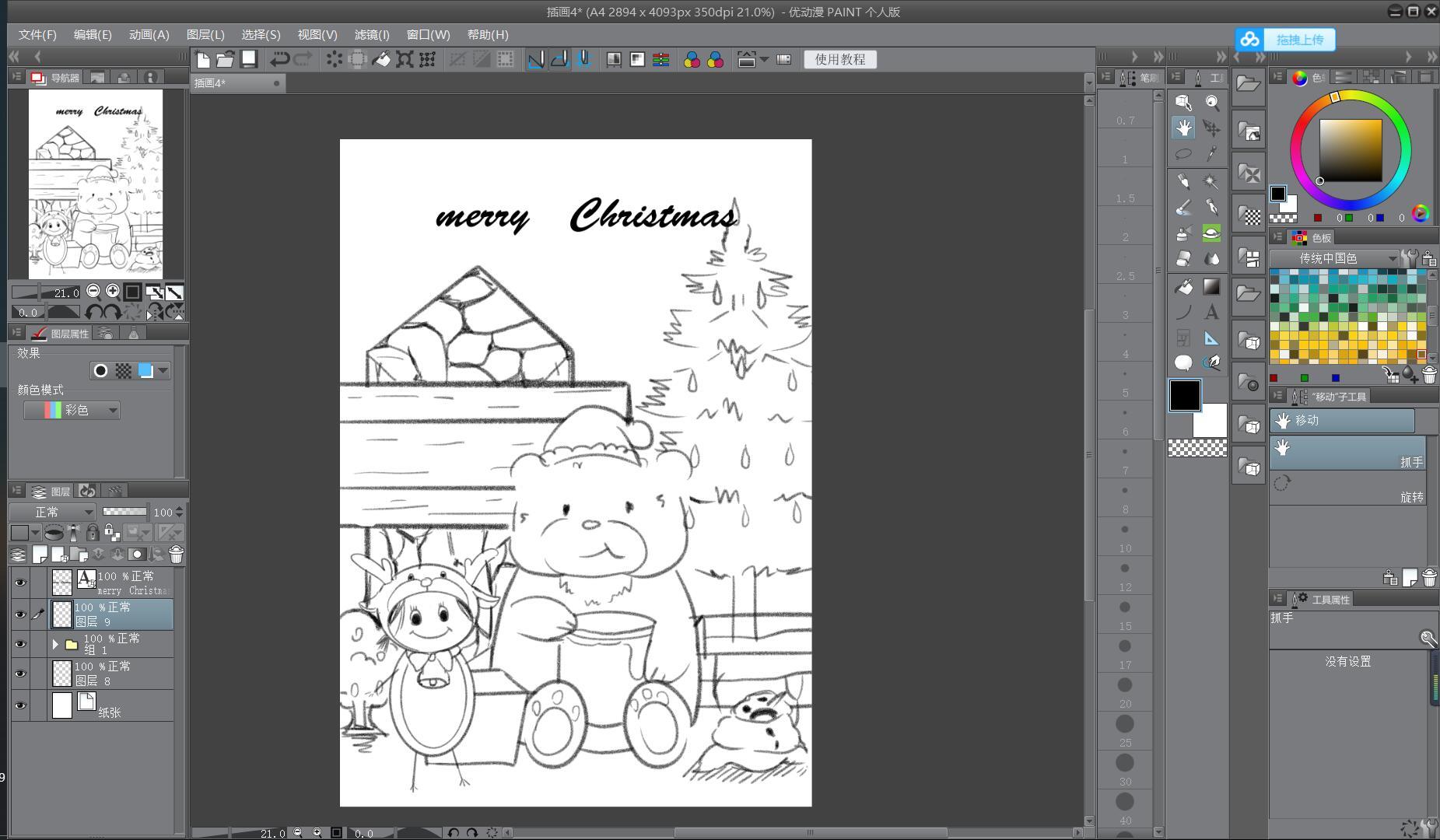Rotate canvas left in the Navigator panel
The height and width of the screenshot is (840, 1440).
pos(93,313)
